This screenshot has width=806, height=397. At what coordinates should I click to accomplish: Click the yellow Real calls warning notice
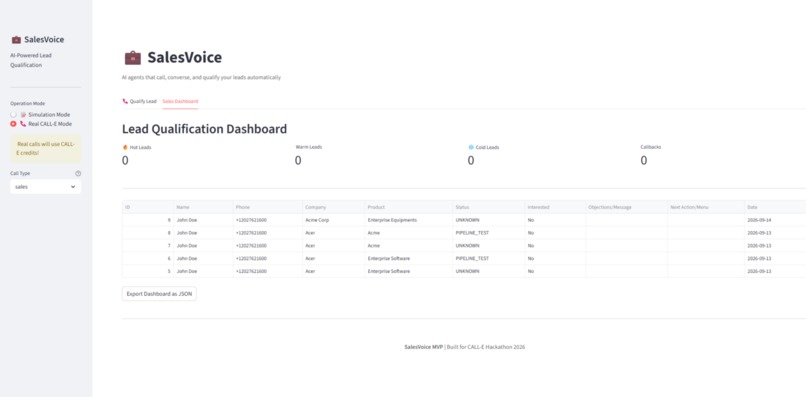coord(45,149)
